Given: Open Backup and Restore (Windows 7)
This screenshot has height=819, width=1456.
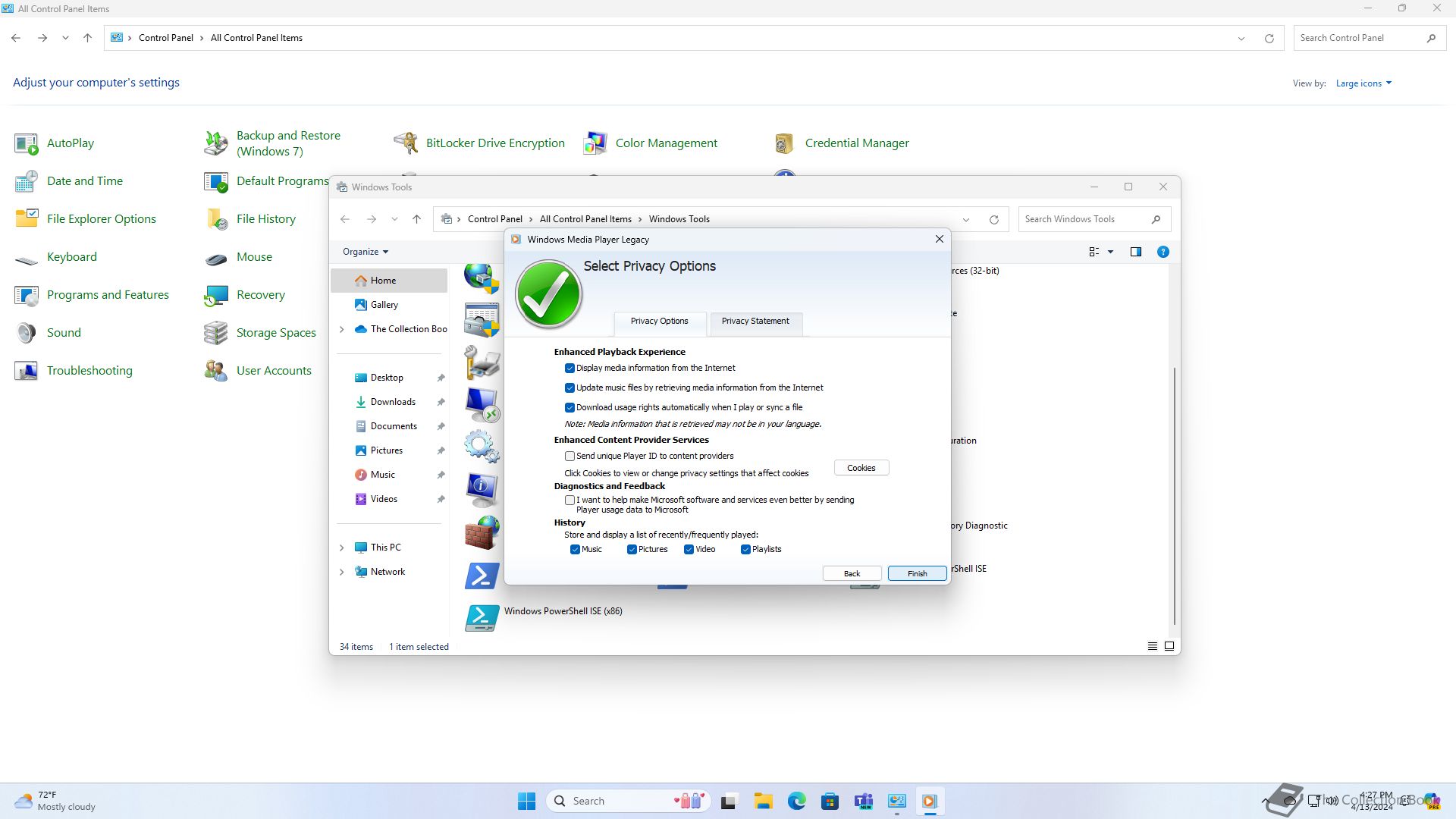Looking at the screenshot, I should click(x=273, y=143).
